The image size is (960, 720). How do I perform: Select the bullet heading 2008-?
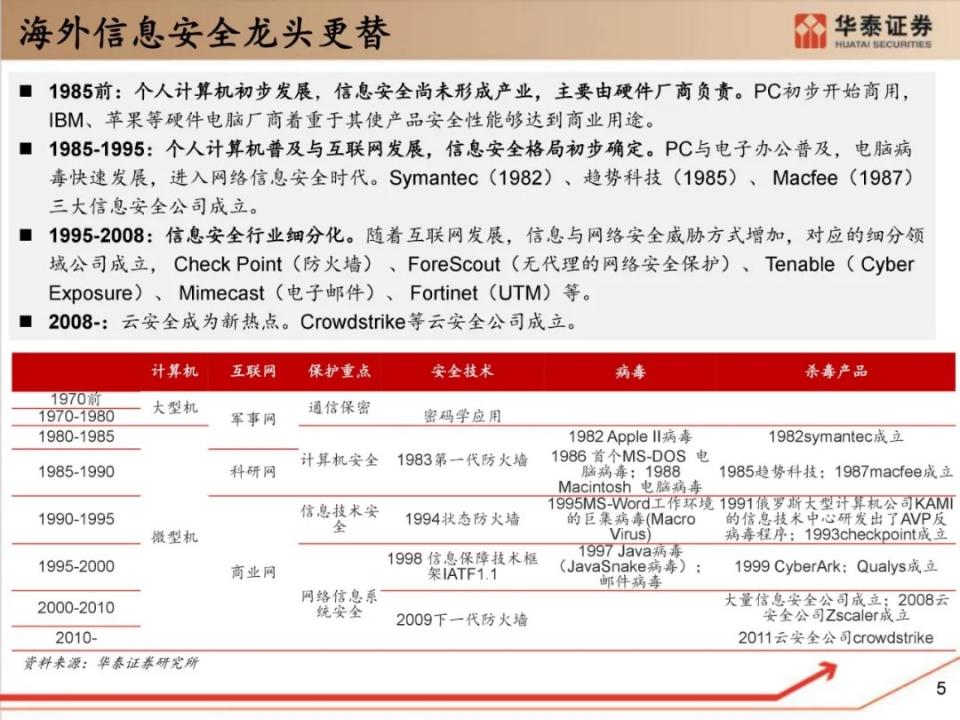click(78, 321)
